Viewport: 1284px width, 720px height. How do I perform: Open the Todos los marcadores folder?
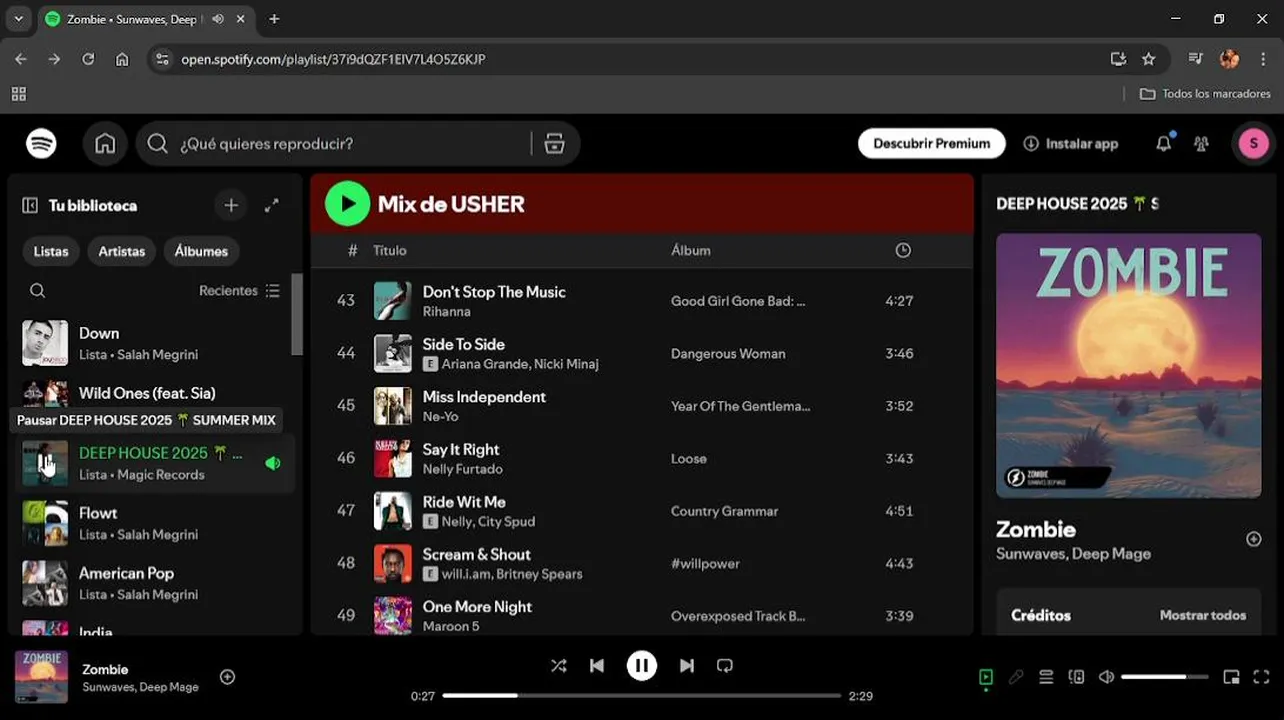tap(1205, 93)
